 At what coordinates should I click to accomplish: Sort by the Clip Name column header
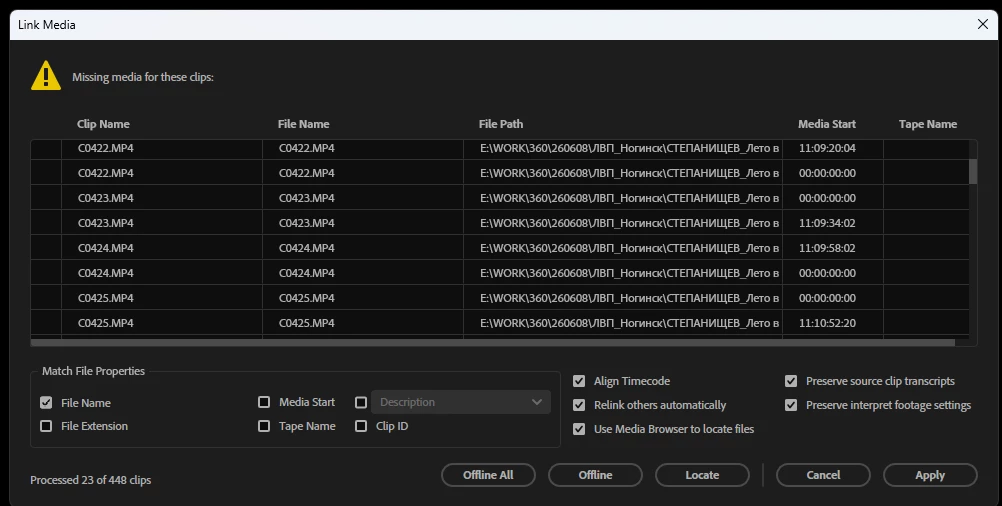104,124
